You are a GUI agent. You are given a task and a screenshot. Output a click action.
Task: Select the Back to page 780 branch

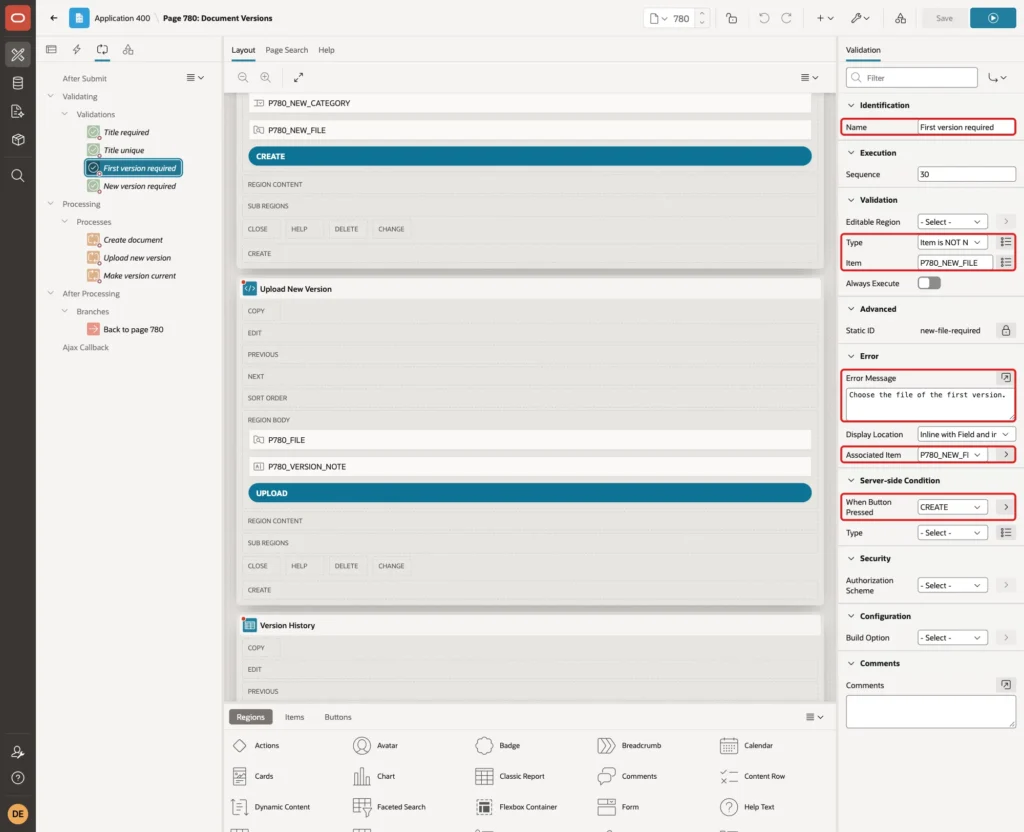(x=125, y=329)
